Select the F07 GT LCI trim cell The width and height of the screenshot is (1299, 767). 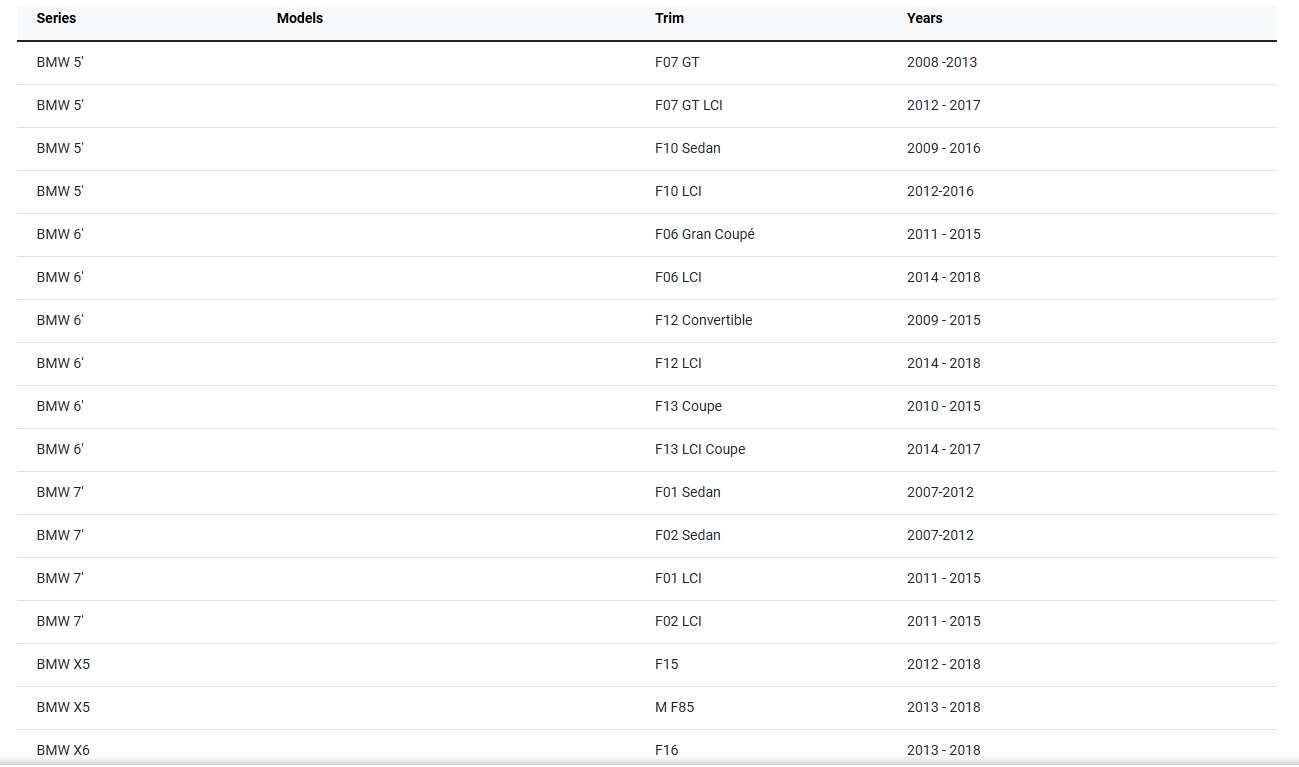688,105
